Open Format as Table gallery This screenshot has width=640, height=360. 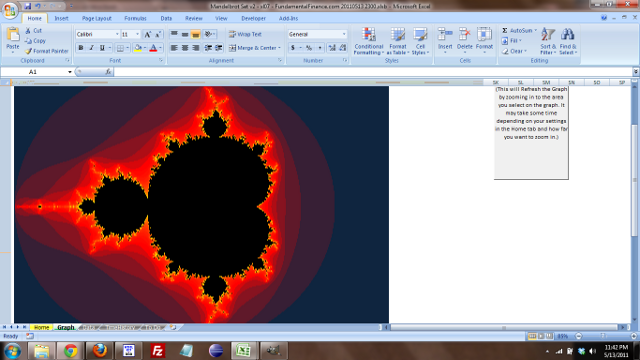click(398, 41)
